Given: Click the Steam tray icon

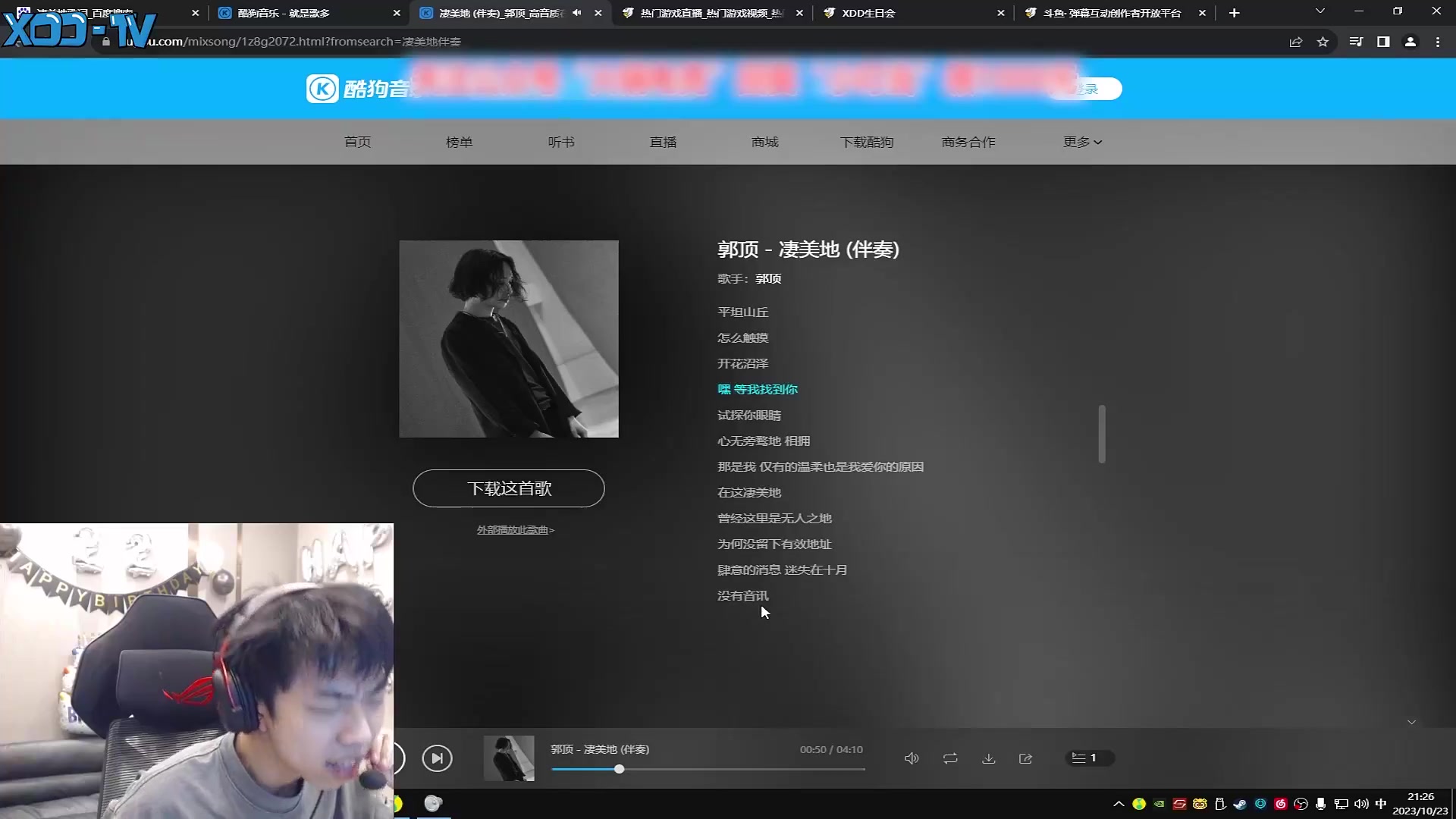Looking at the screenshot, I should (1240, 804).
